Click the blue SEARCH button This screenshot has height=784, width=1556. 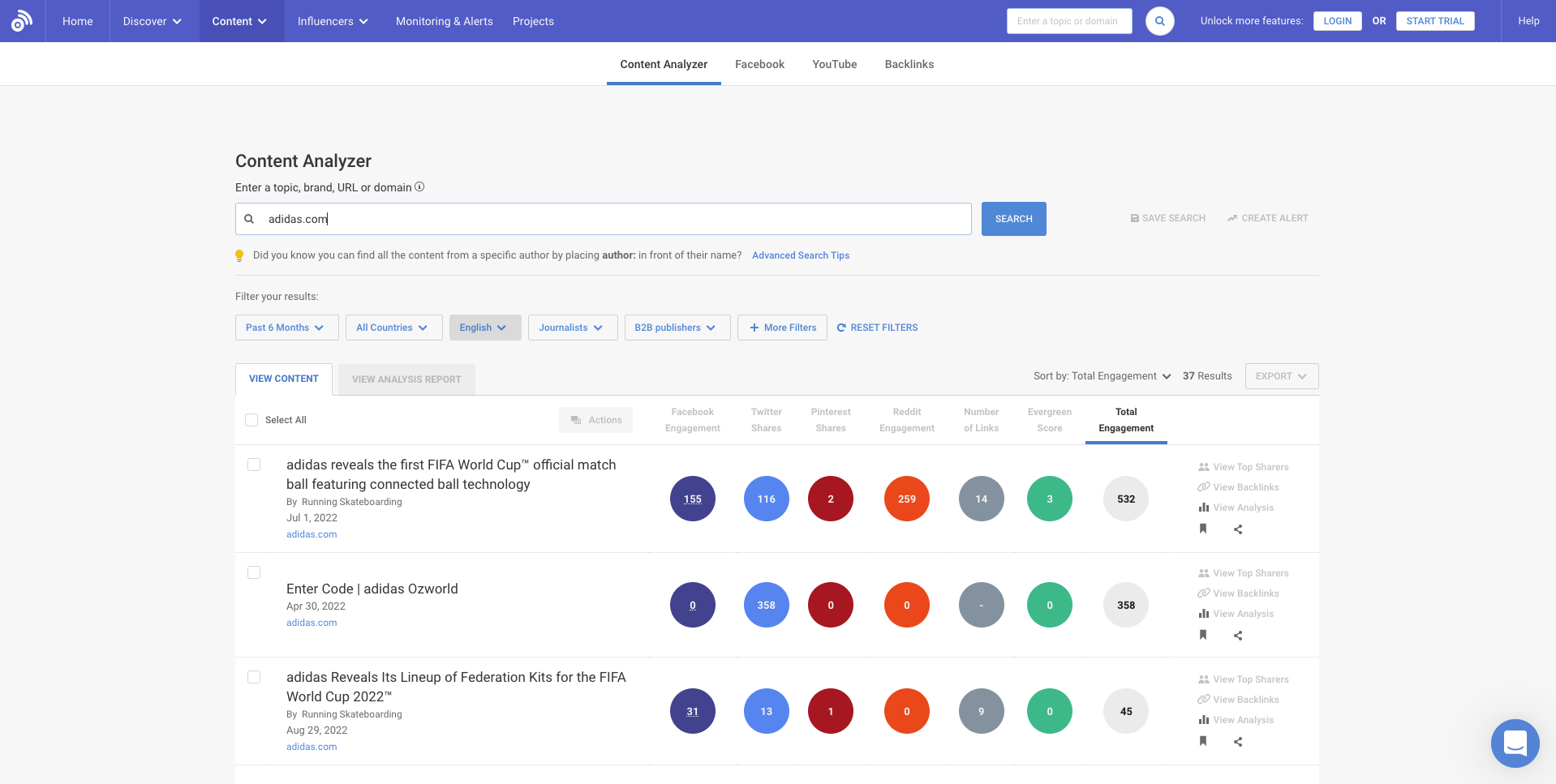point(1014,219)
